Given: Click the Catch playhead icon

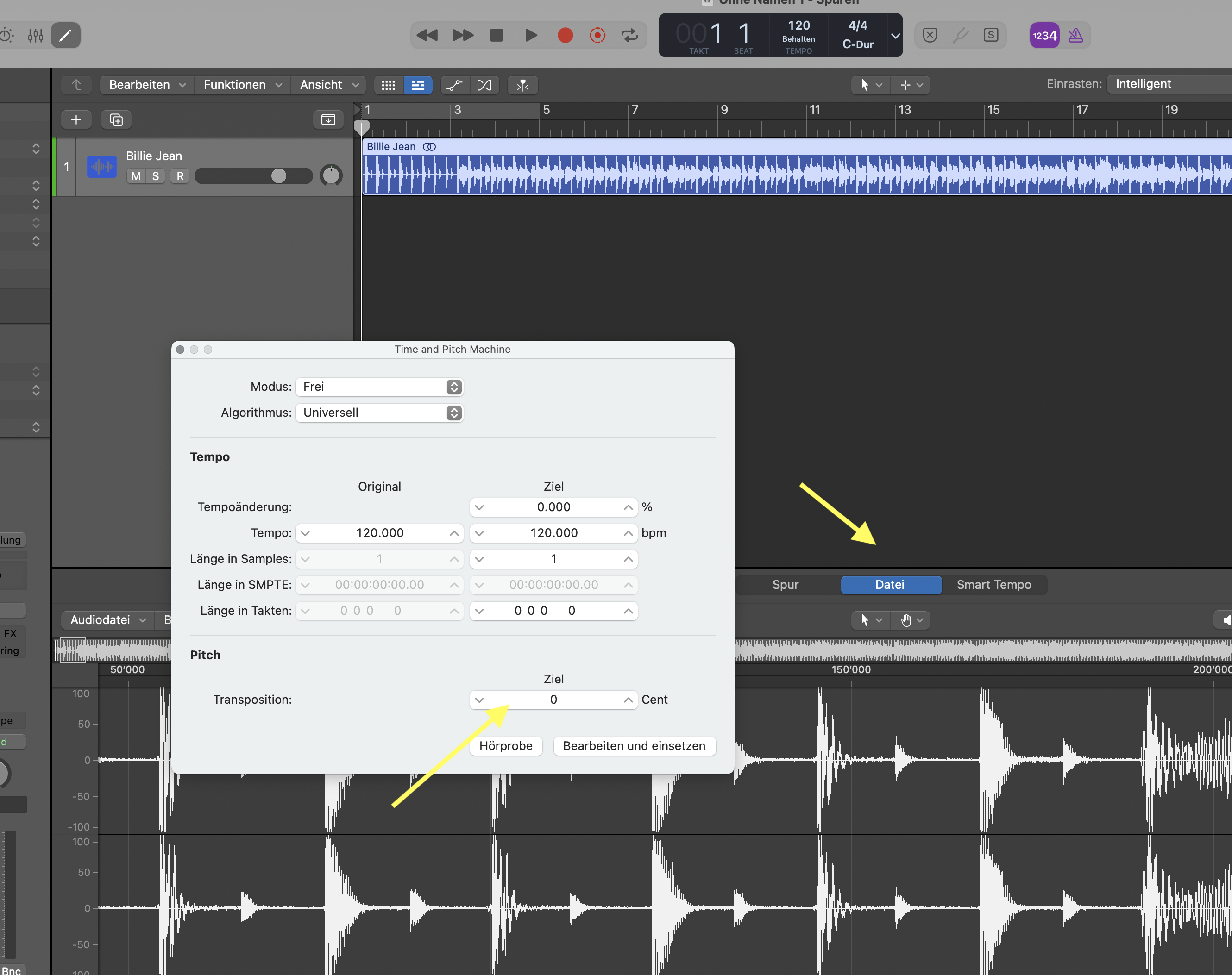Looking at the screenshot, I should click(522, 85).
